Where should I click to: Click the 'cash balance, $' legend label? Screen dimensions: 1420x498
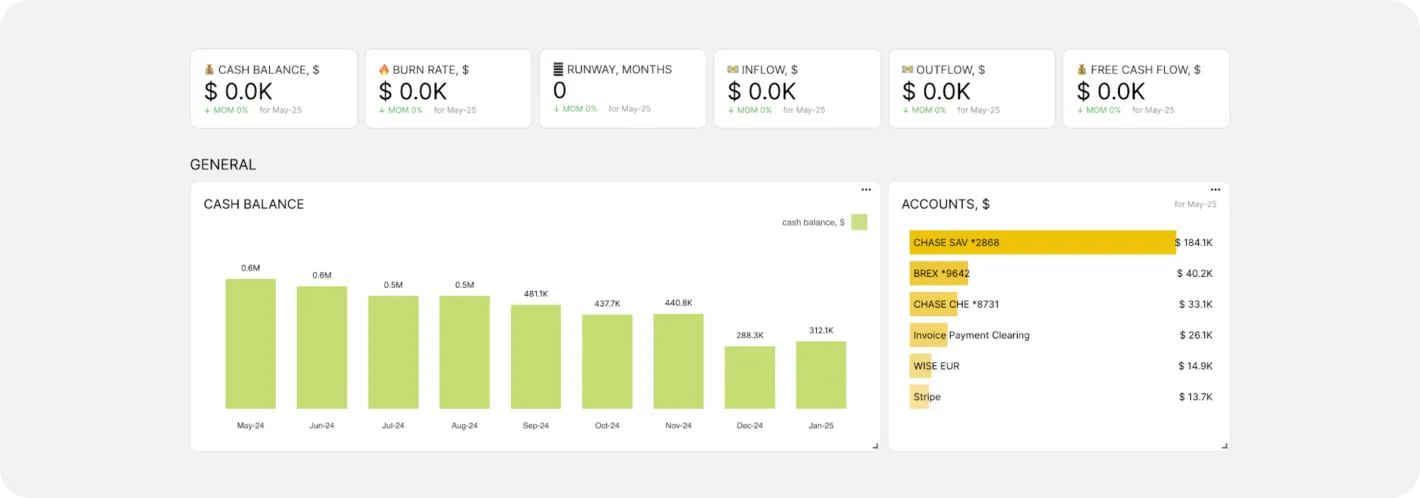click(x=813, y=222)
